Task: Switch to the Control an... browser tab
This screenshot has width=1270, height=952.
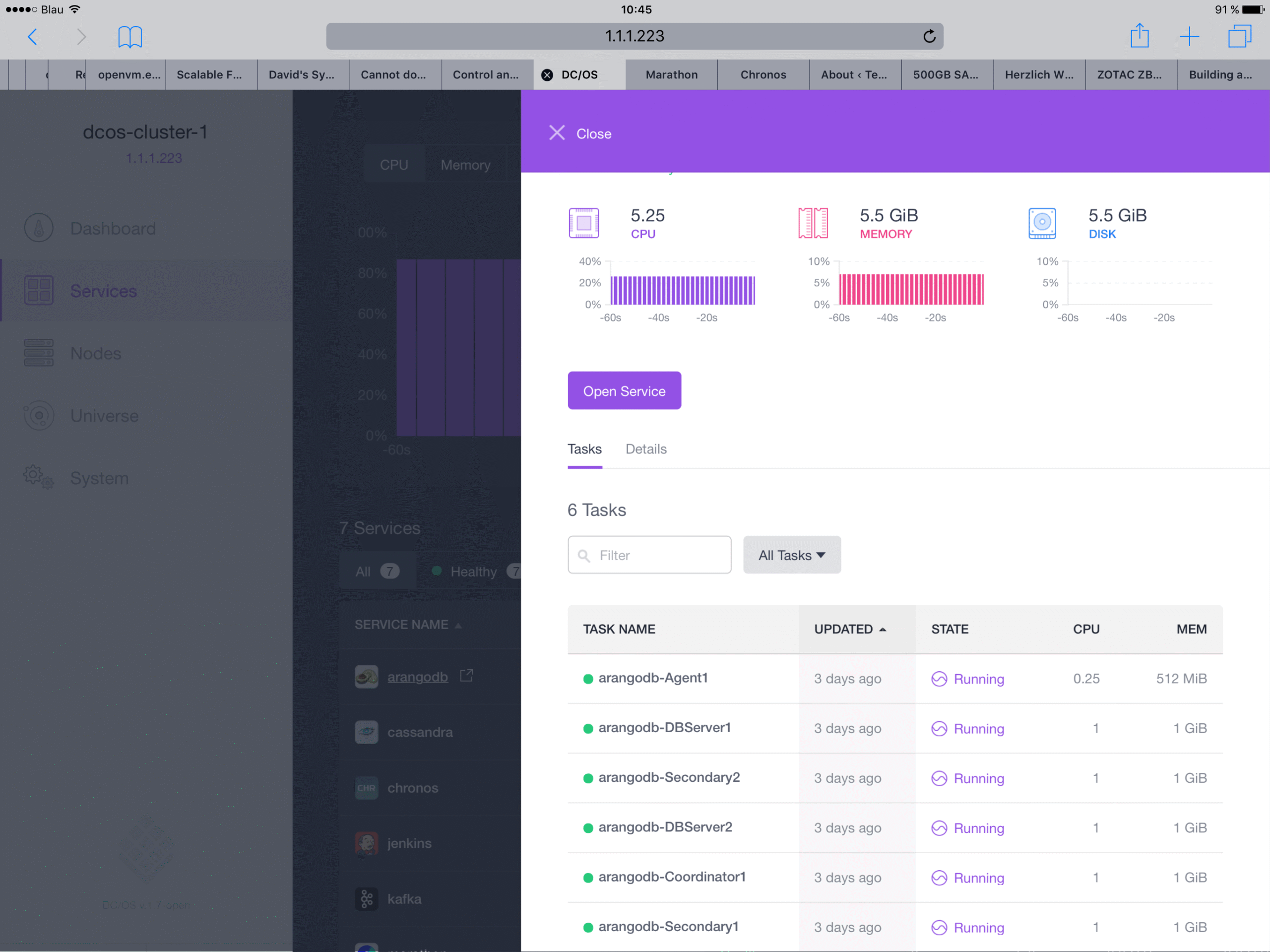Action: [488, 74]
